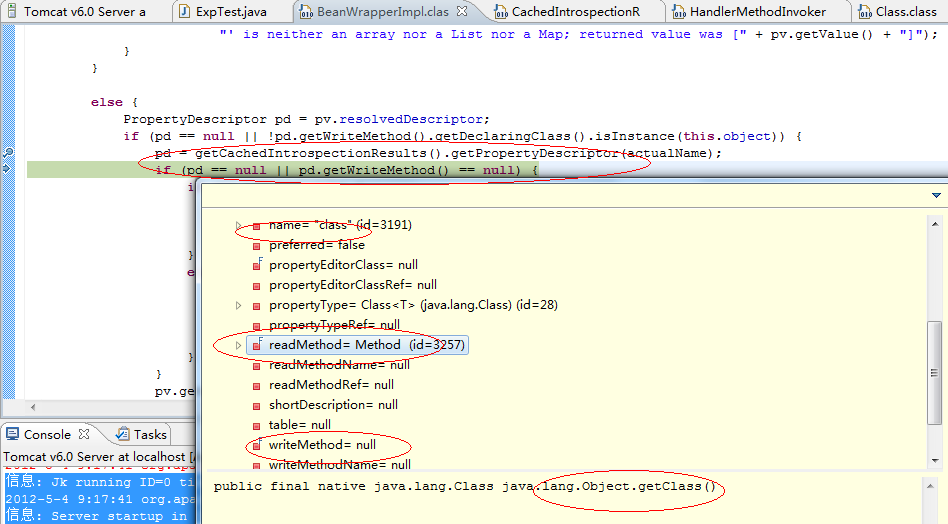Click the field icon beside readMethod
Screen dimensions: 948x524
click(257, 344)
